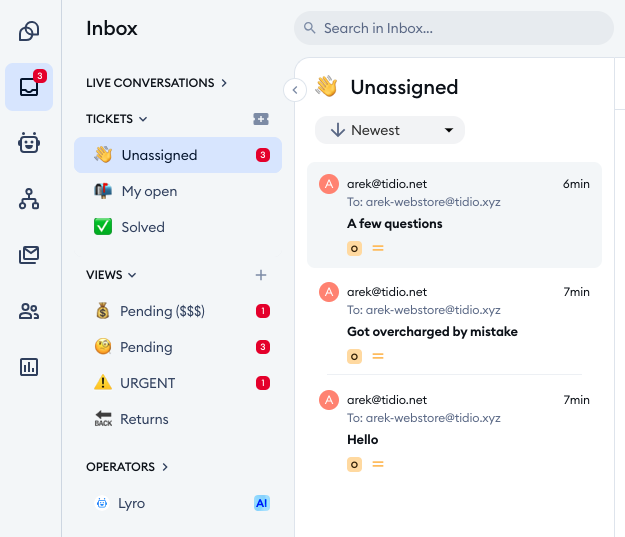Open the email campaigns envelope icon
625x537 pixels.
pos(29,254)
